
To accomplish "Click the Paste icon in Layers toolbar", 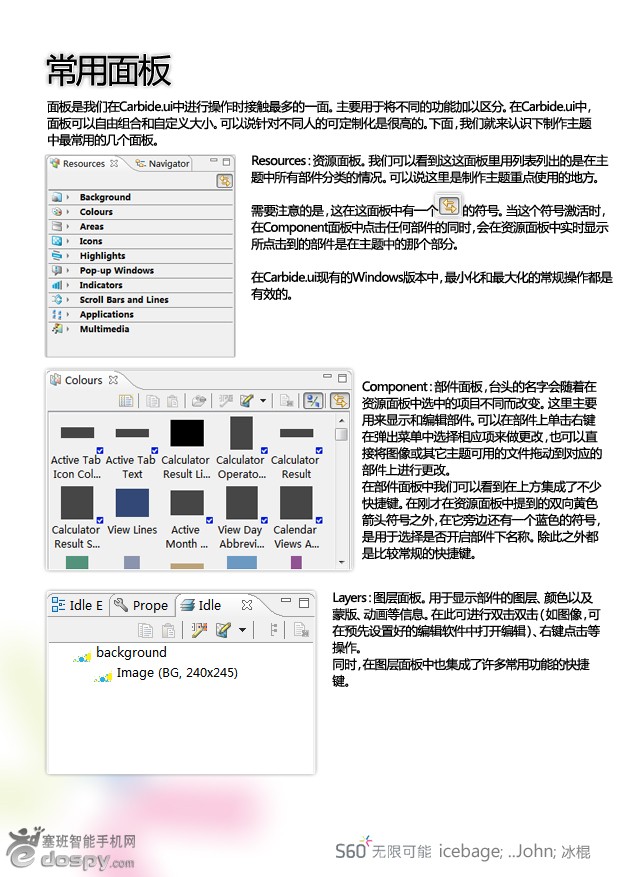I will [x=168, y=630].
